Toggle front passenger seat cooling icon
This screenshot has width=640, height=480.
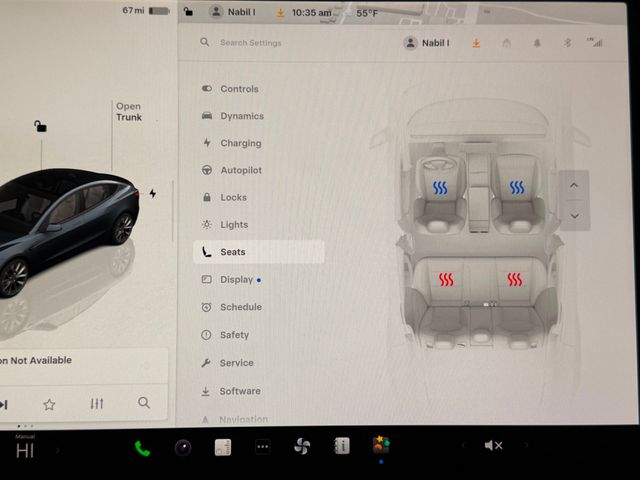[516, 187]
